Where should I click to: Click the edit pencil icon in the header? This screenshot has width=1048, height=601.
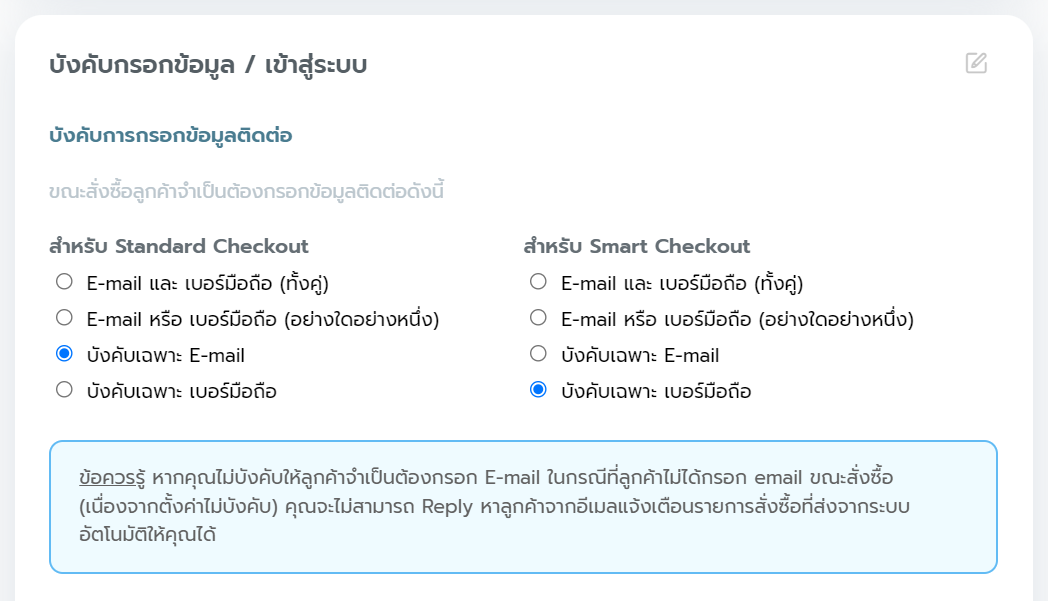tap(976, 64)
